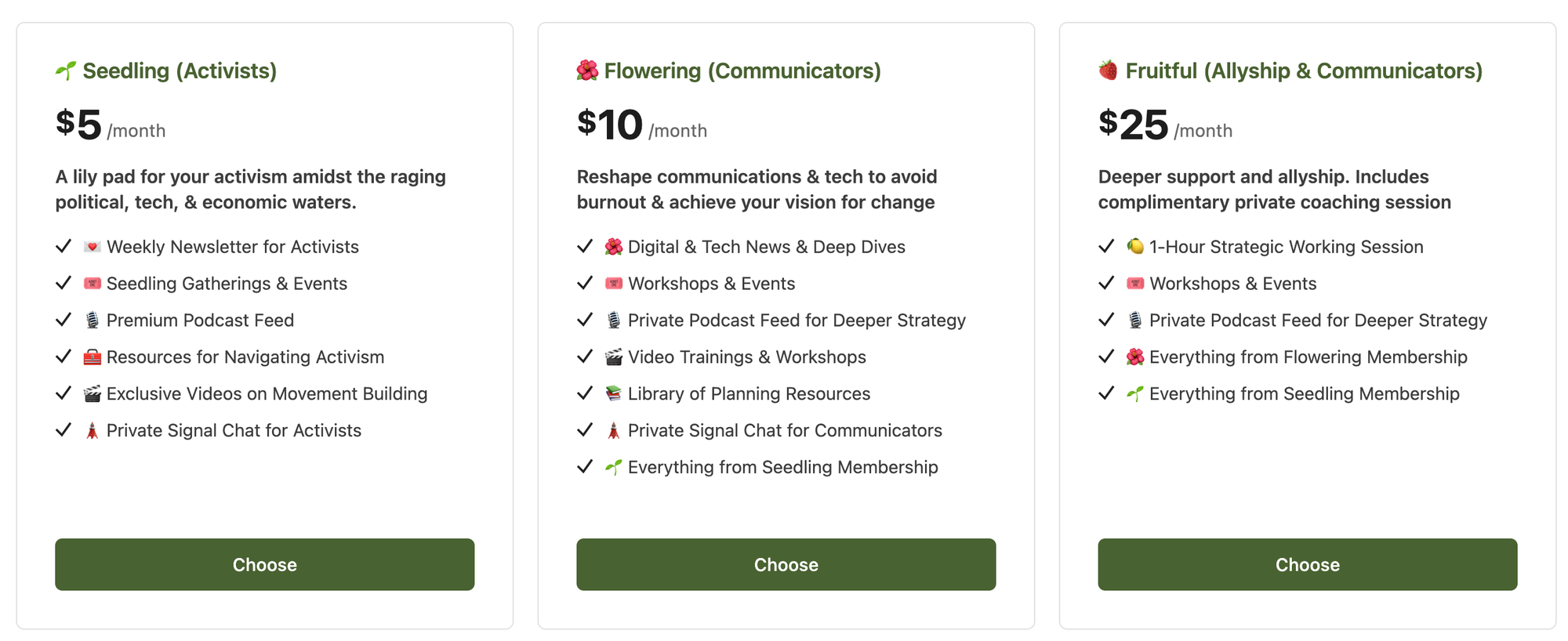Click the seedling sprout icon in Seedling title
The image size is (1568, 641).
pyautogui.click(x=66, y=71)
